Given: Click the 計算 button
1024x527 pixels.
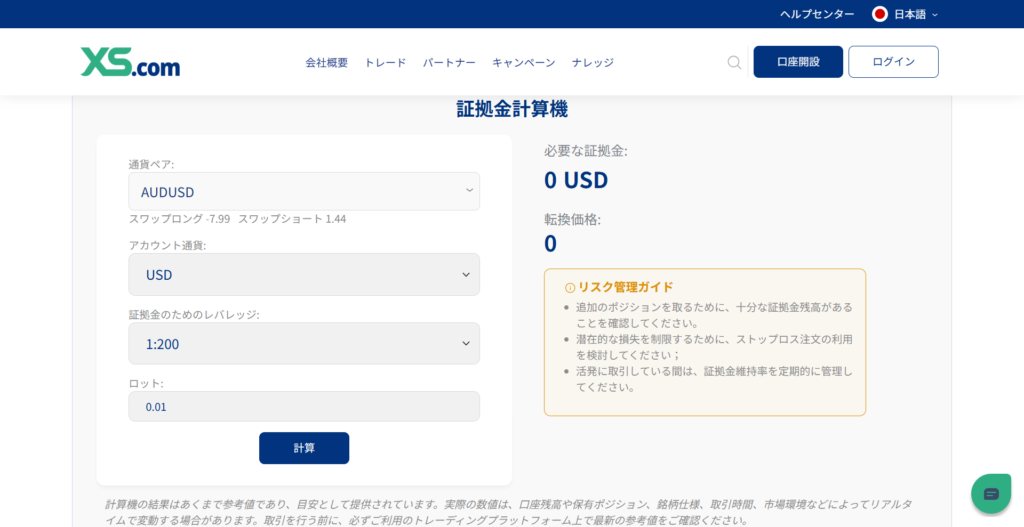Looking at the screenshot, I should (304, 448).
